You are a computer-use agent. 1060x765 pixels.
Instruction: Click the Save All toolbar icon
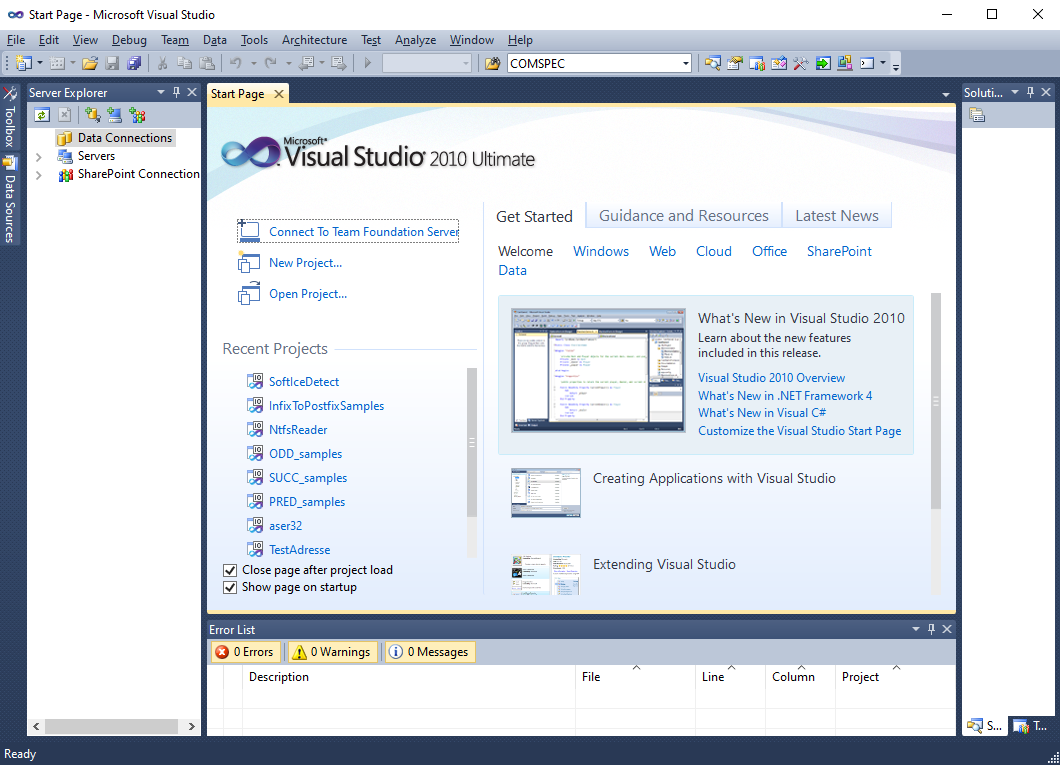[134, 63]
